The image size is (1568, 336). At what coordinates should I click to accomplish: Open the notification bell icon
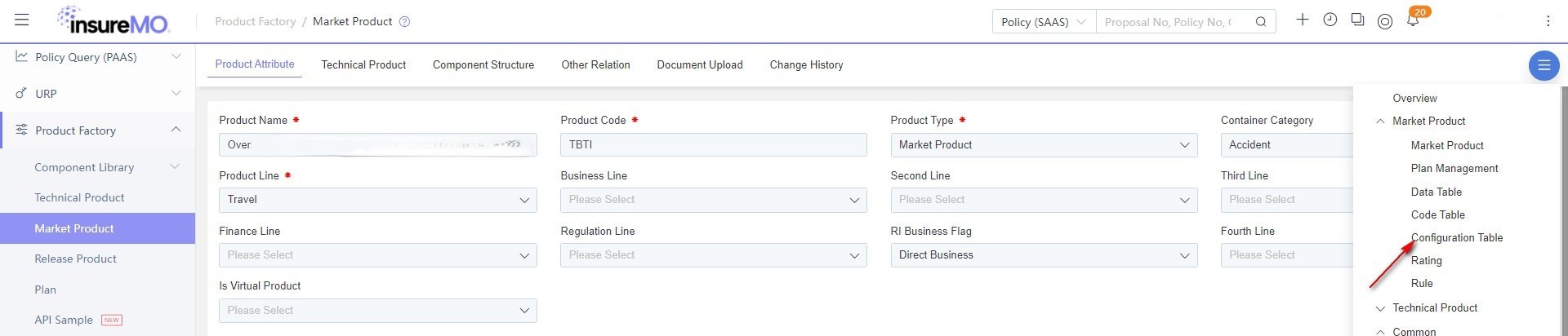pos(1413,20)
